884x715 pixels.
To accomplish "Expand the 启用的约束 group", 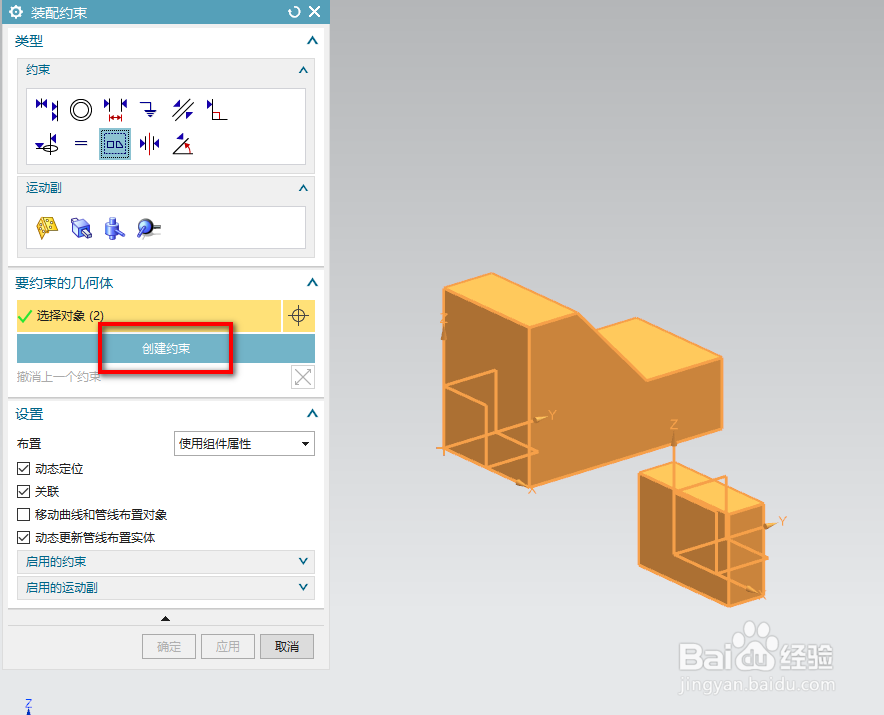I will click(166, 562).
